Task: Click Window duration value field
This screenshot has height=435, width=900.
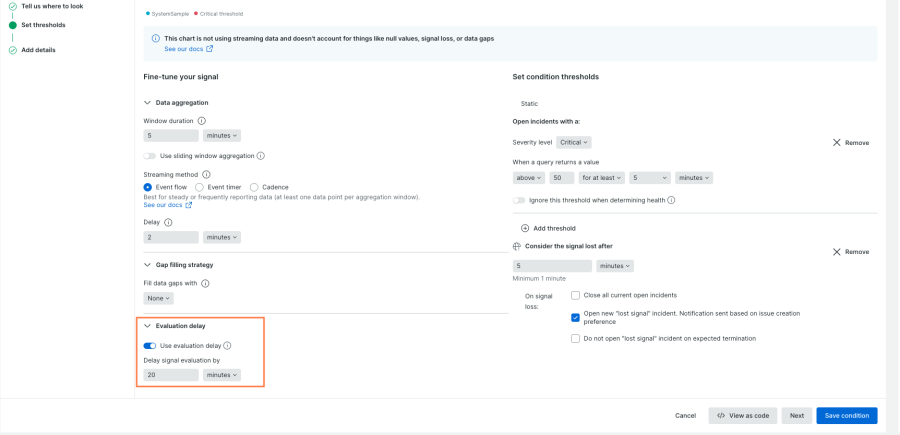Action: click(171, 135)
